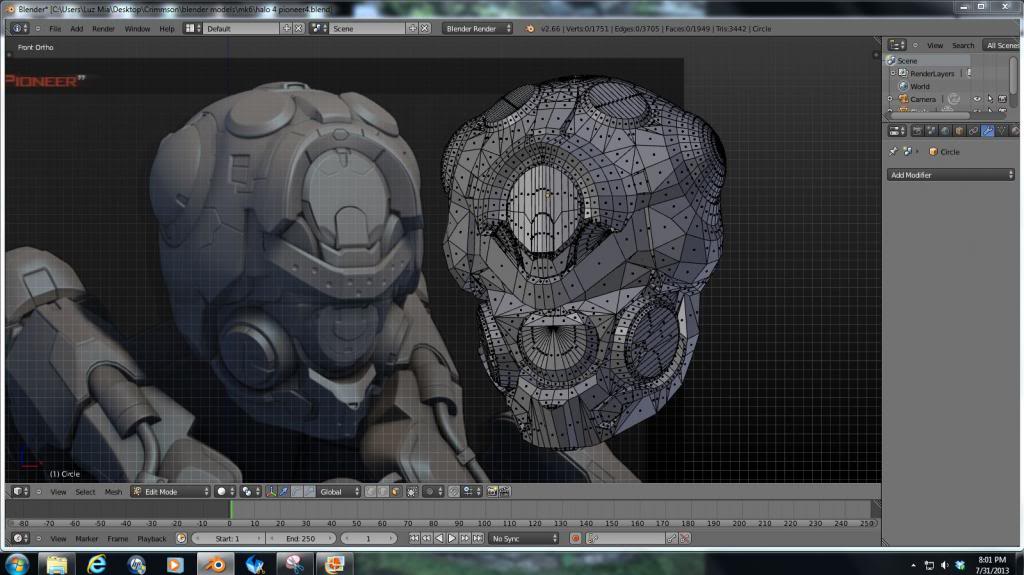The image size is (1024, 575).
Task: Open the timeline Playback menu
Action: [152, 539]
